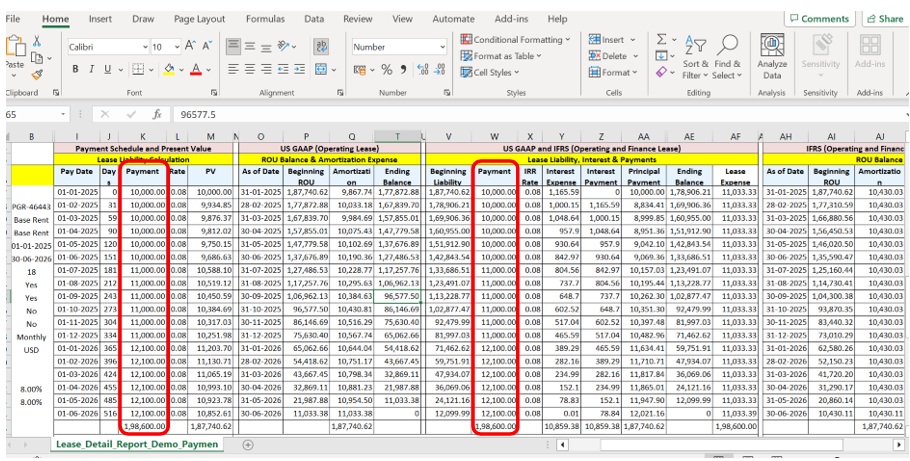Screen dimensions: 910x461
Task: Open the Analyze Data tool
Action: [x=772, y=55]
